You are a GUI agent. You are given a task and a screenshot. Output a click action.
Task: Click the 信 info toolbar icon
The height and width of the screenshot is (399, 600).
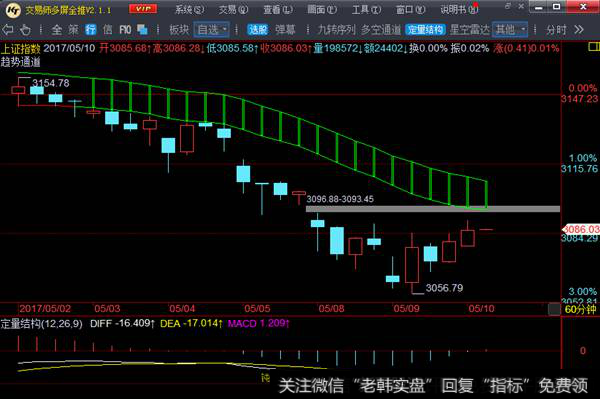point(108,29)
